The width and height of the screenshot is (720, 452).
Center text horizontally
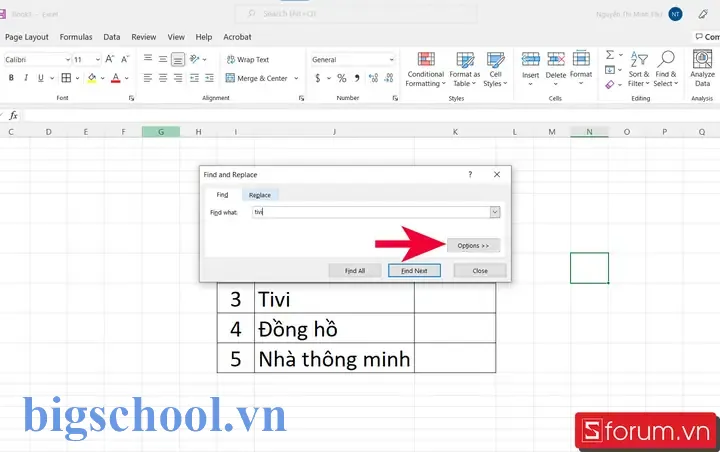pos(163,78)
